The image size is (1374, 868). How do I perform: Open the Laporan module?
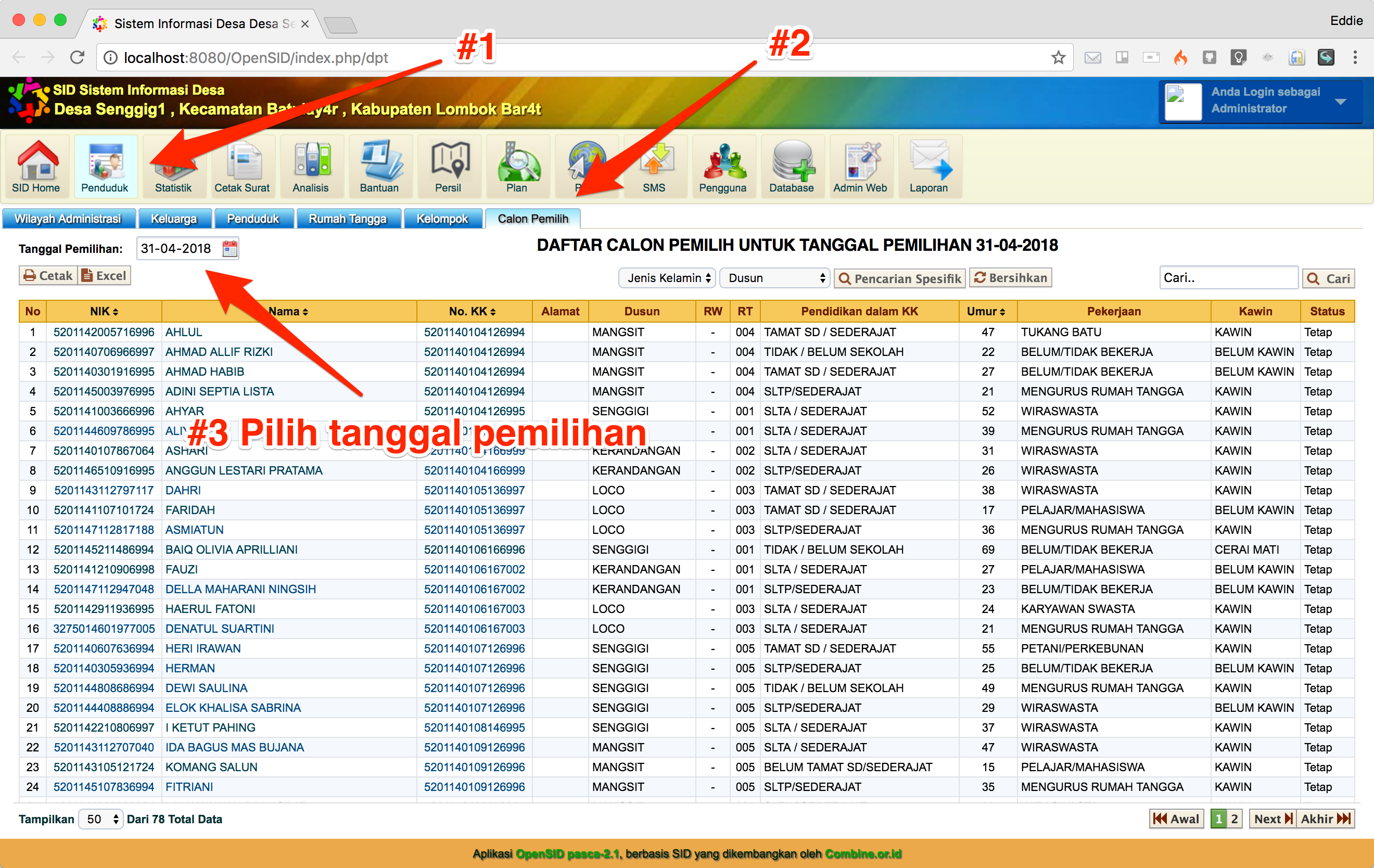[x=930, y=166]
